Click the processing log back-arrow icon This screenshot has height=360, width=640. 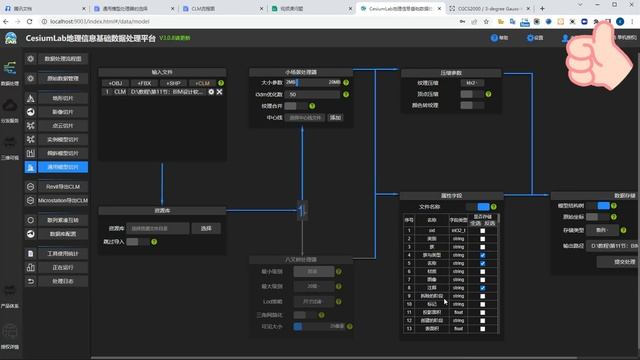tap(31, 281)
